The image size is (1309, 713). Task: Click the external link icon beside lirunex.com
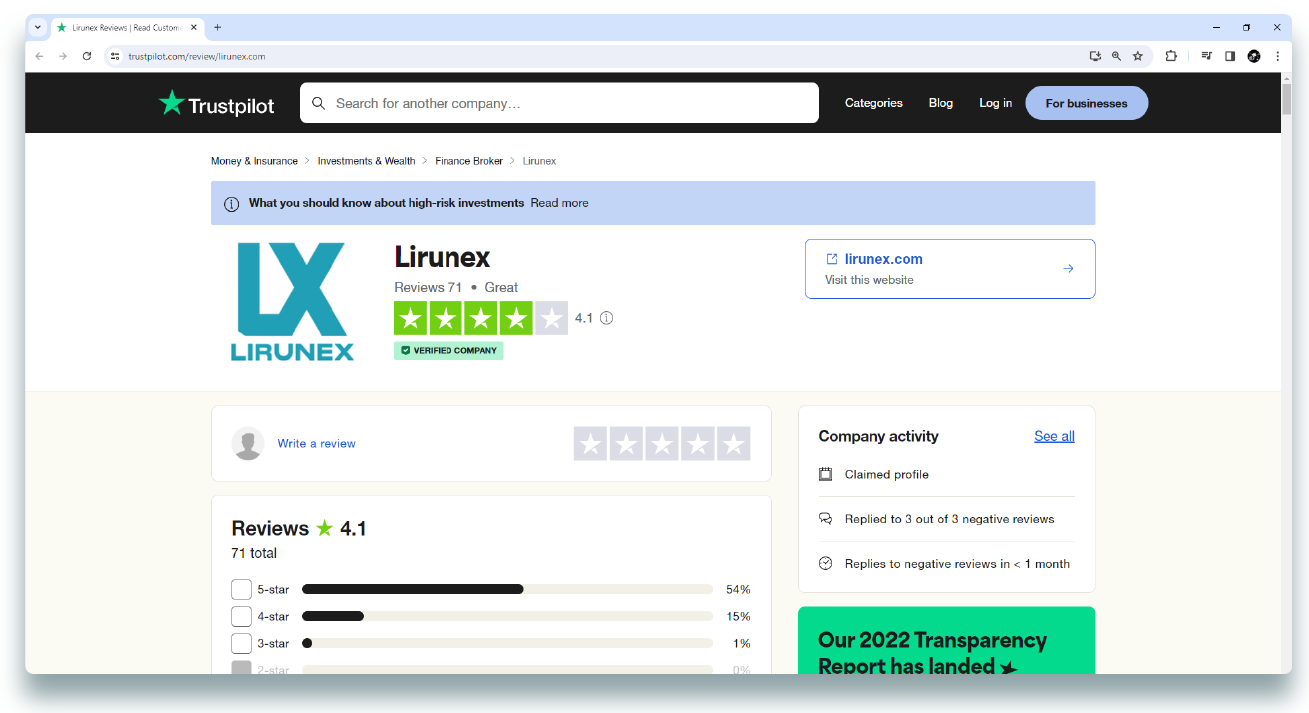(x=831, y=259)
